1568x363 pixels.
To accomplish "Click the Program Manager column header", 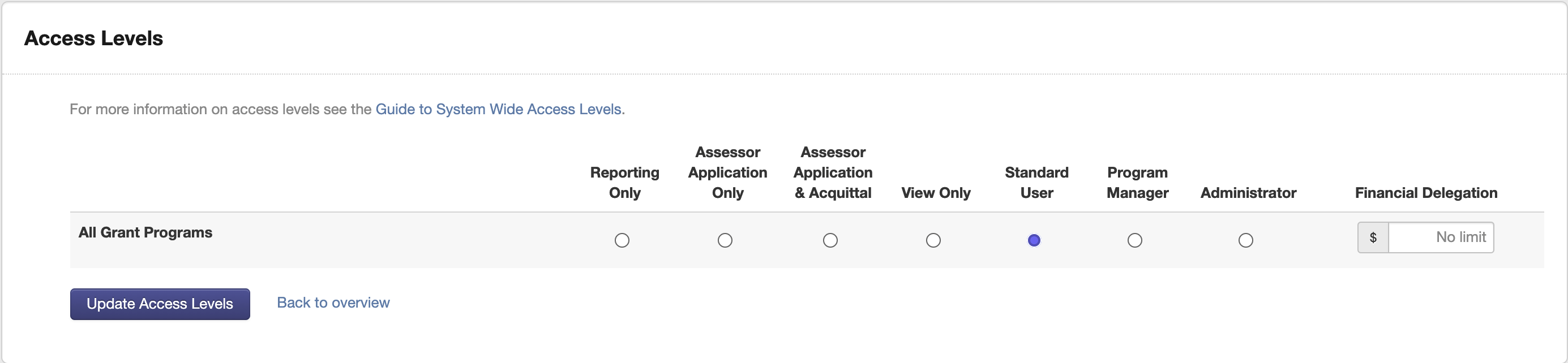I will [x=1137, y=183].
